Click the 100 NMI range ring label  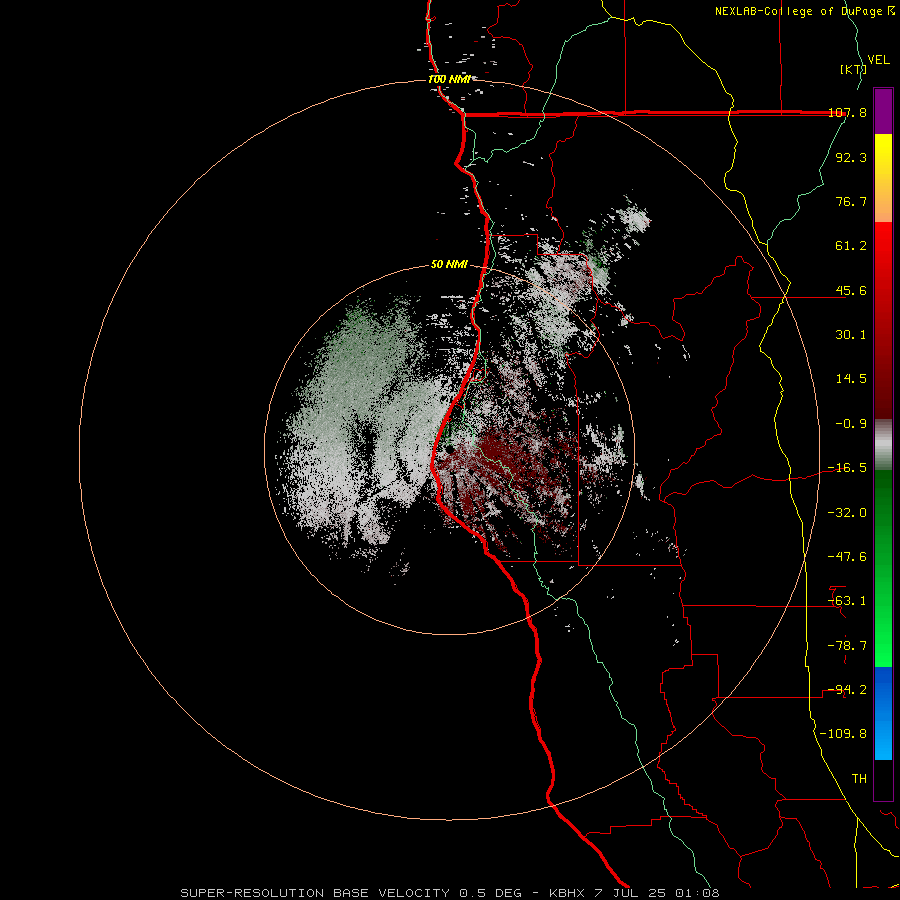point(449,79)
